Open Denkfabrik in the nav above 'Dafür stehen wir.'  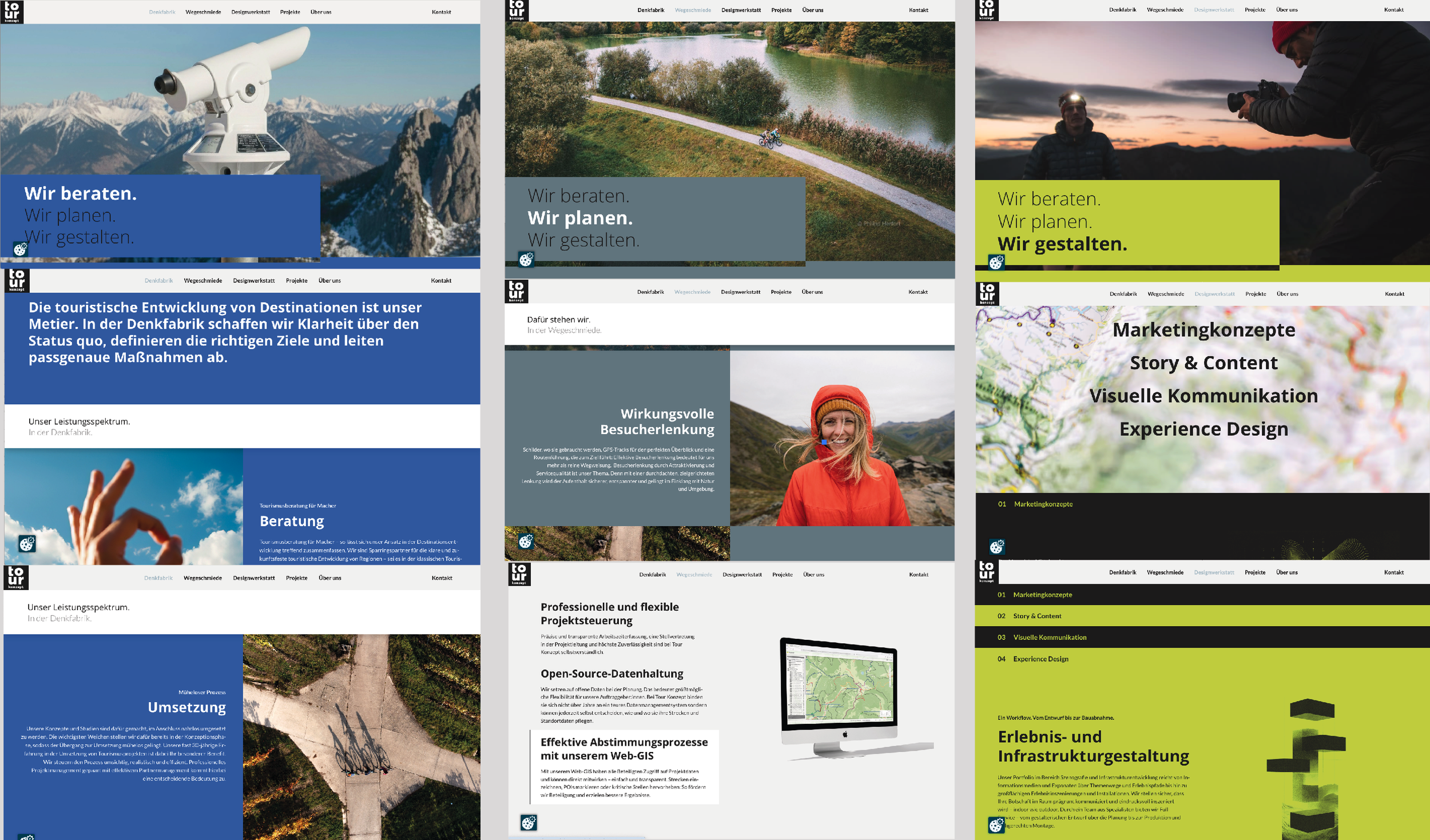[650, 292]
